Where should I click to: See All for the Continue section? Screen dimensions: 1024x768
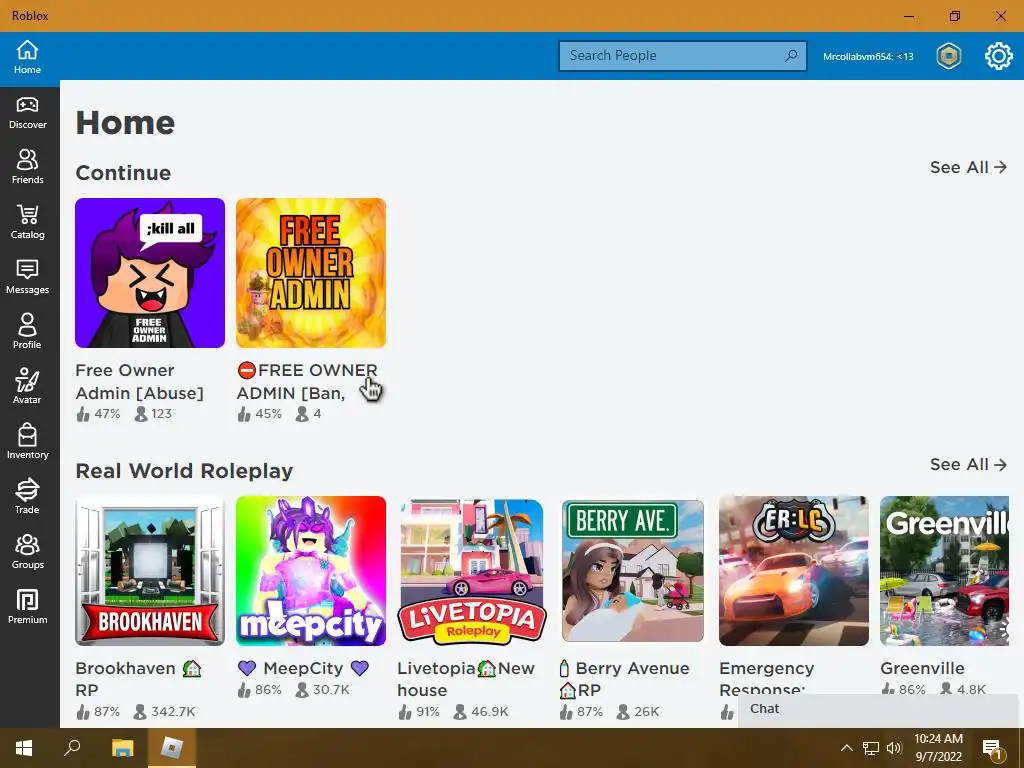click(968, 167)
